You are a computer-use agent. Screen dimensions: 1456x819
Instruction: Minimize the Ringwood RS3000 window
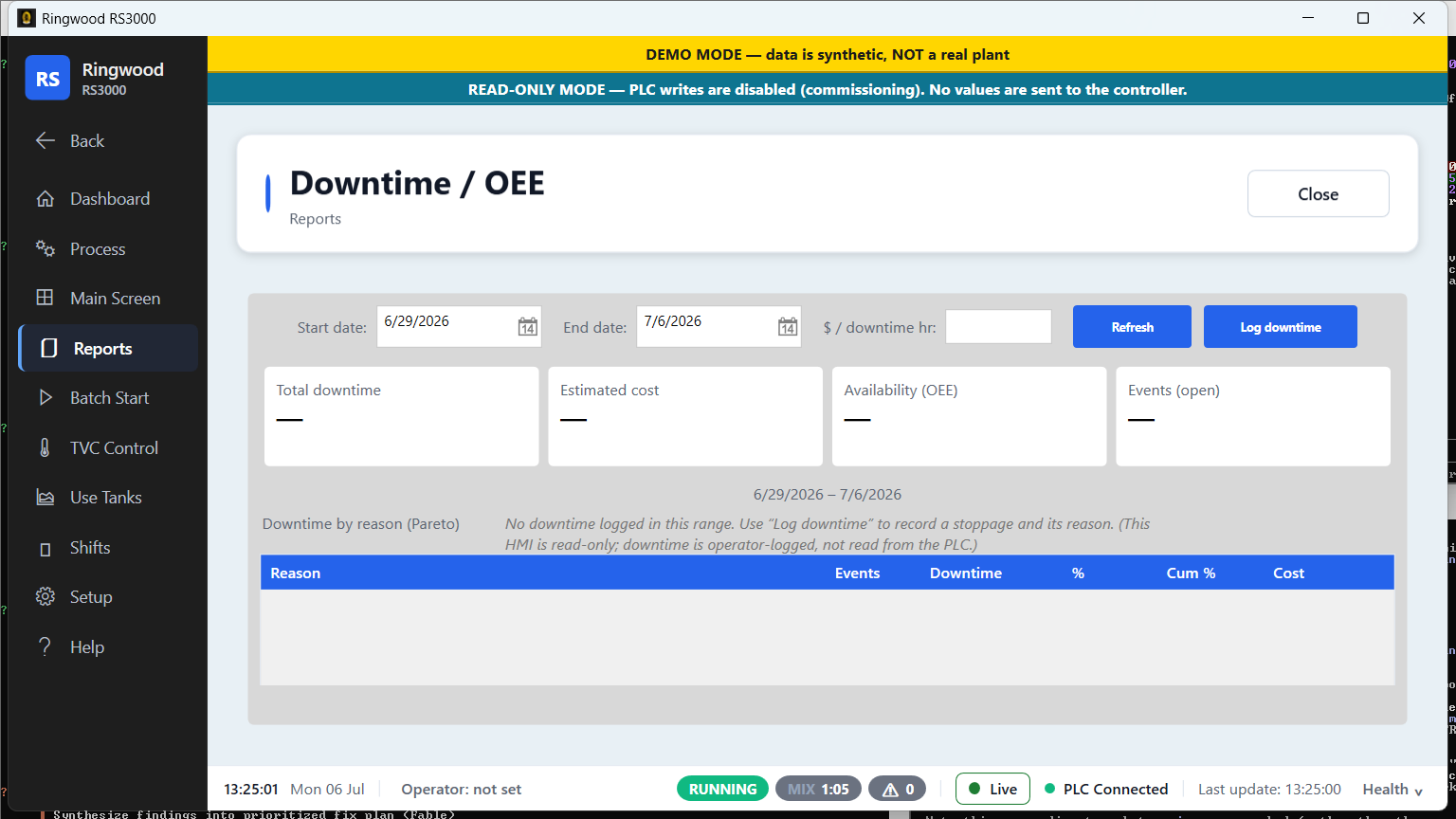tap(1307, 18)
